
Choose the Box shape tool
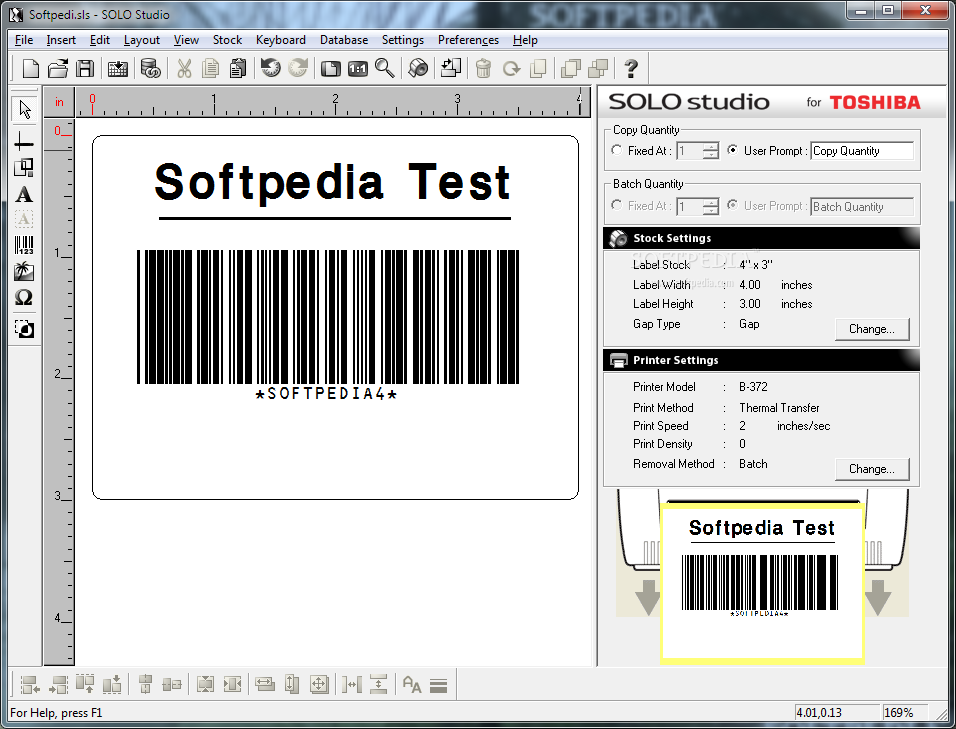coord(24,168)
